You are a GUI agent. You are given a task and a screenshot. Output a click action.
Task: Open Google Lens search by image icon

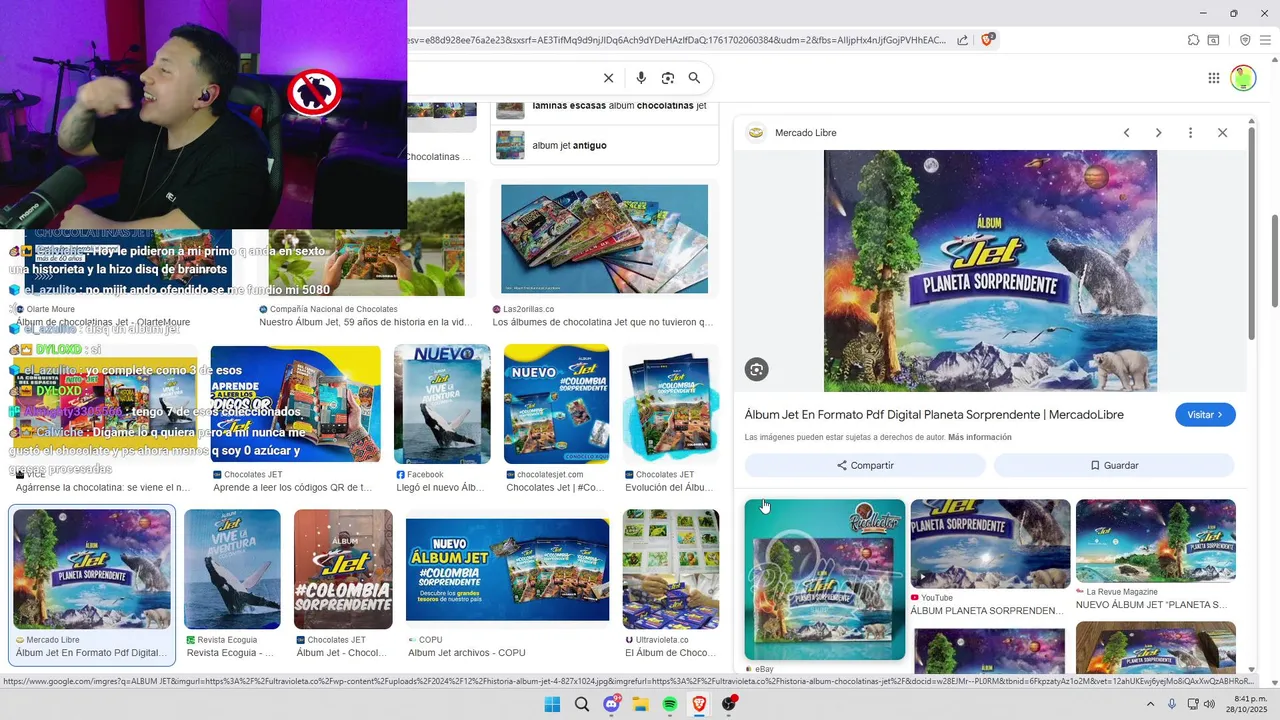(668, 78)
